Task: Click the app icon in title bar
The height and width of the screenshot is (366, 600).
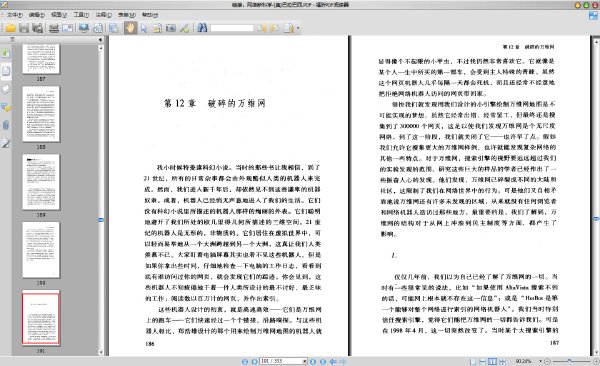Action: coord(4,5)
